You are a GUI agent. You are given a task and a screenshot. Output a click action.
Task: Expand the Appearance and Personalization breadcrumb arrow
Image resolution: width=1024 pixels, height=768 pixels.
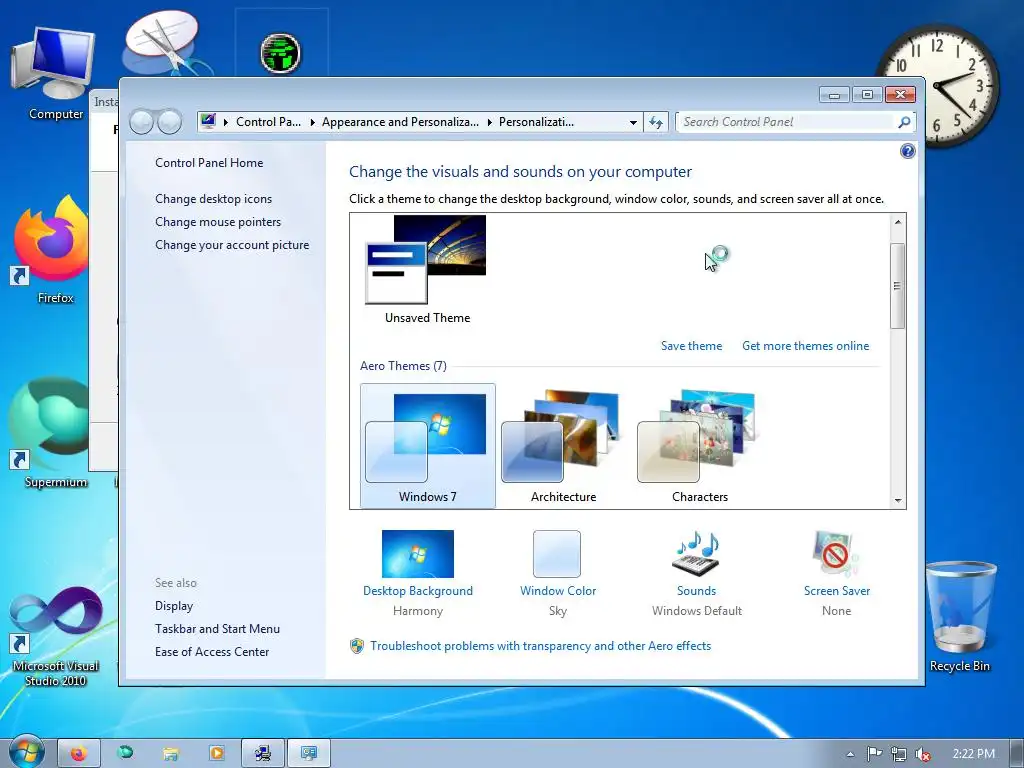tap(489, 122)
